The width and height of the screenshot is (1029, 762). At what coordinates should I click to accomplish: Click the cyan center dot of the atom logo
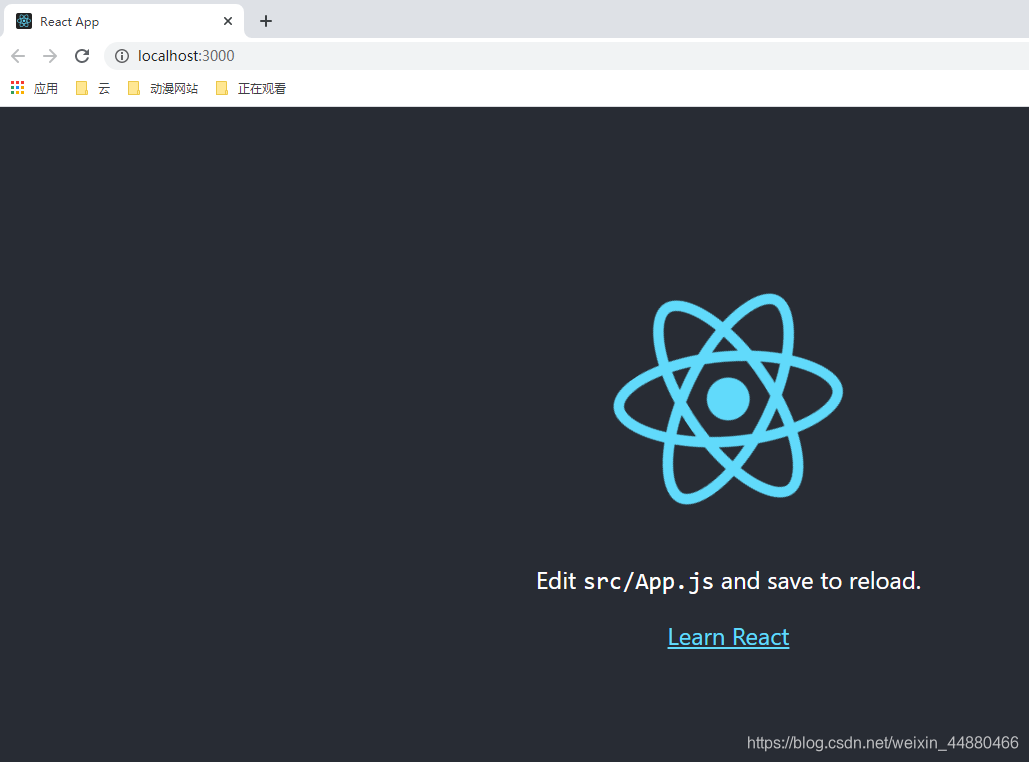click(x=728, y=398)
